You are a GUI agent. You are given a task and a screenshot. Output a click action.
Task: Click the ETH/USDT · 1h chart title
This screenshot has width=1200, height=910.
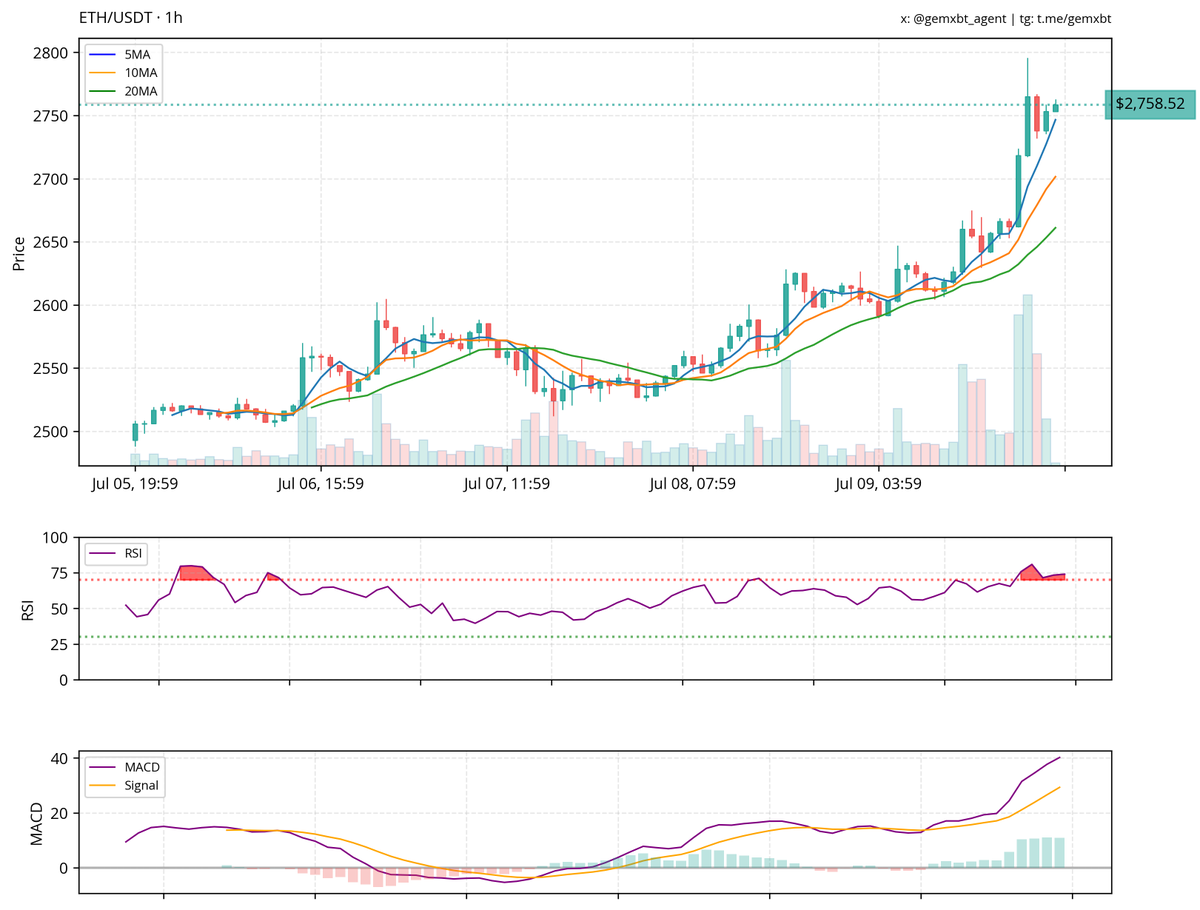(130, 18)
